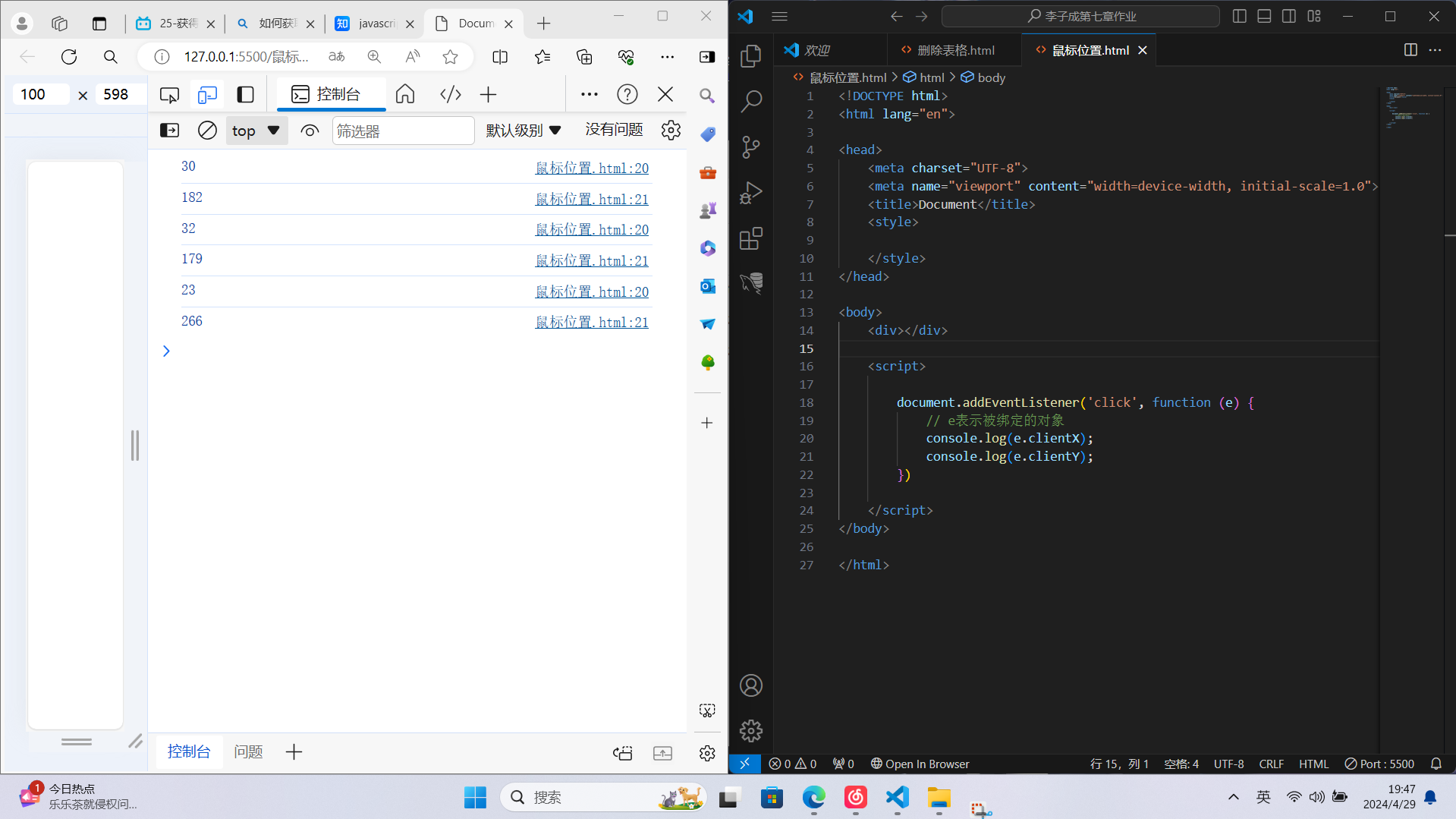This screenshot has height=819, width=1456.
Task: Toggle DevTools sidebar dock icon
Action: pyautogui.click(x=245, y=95)
